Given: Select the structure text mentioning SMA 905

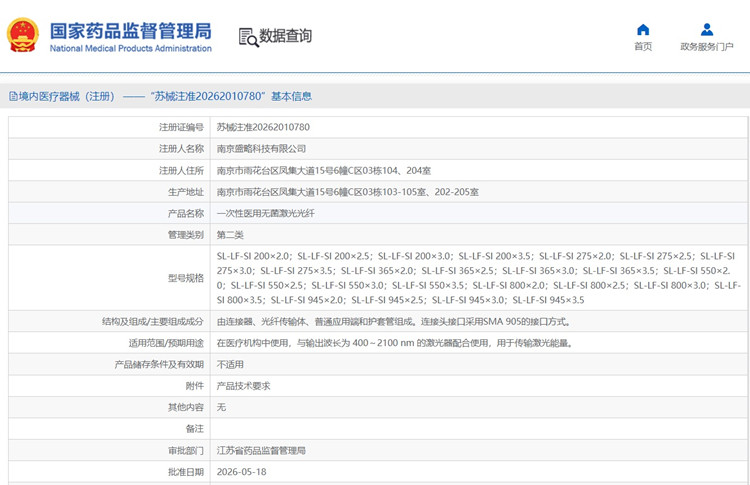Looking at the screenshot, I should [395, 321].
